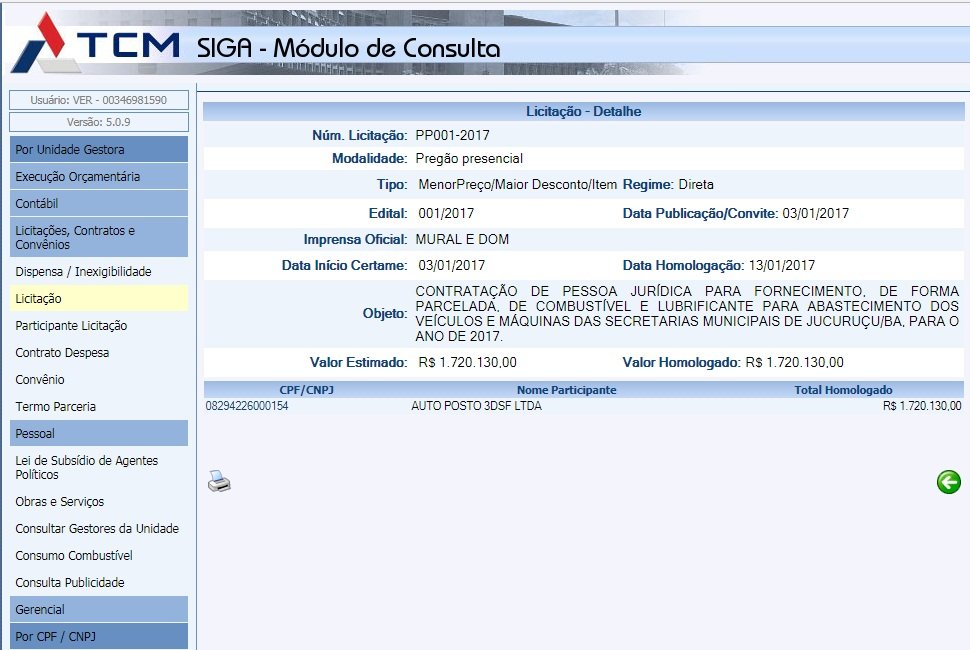Open Participante Licitação page
970x650 pixels.
[71, 326]
